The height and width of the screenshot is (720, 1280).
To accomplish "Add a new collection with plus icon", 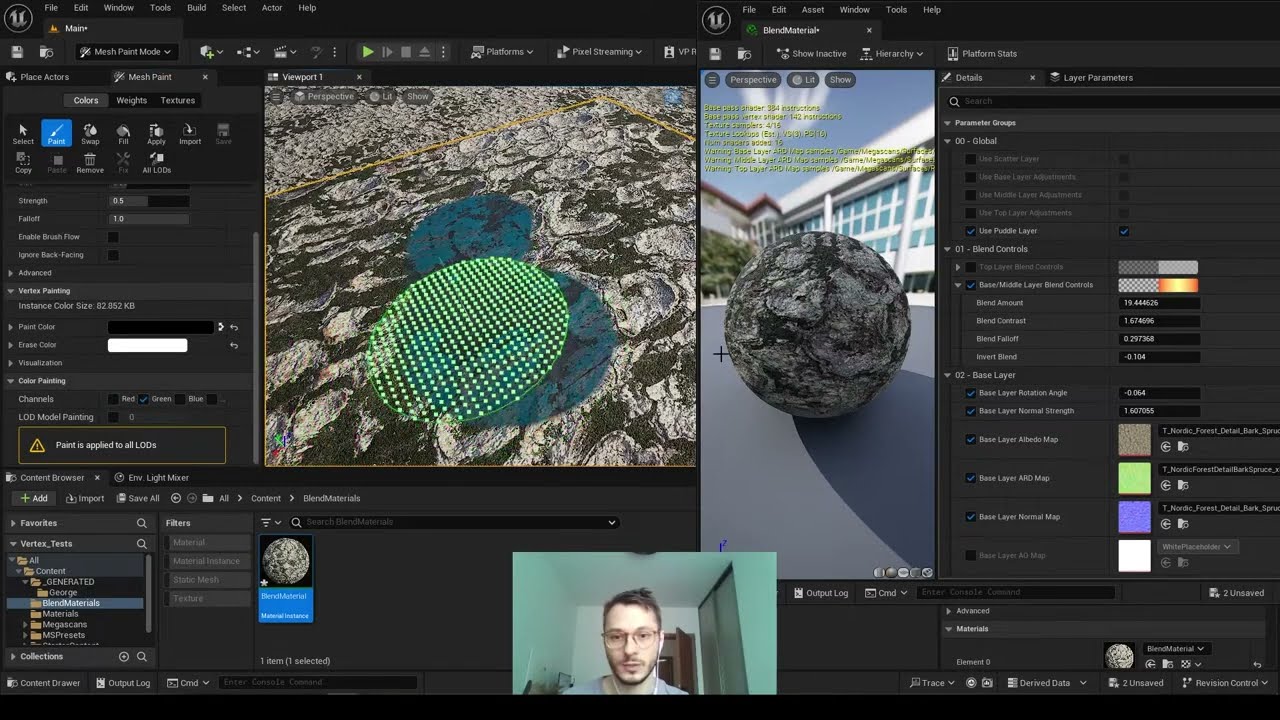I will click(124, 657).
